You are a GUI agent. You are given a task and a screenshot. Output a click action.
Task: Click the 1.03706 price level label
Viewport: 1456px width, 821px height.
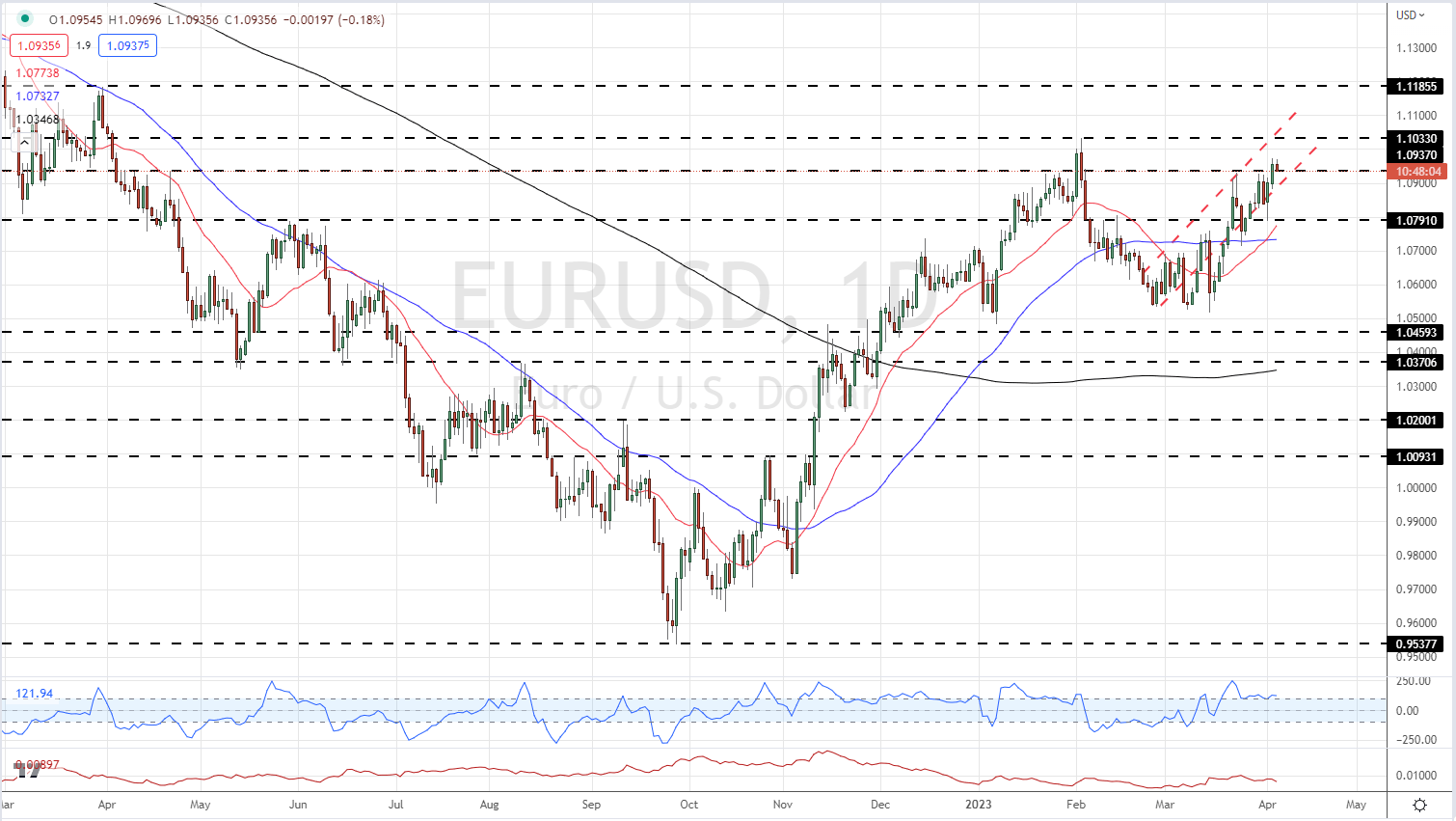1416,363
